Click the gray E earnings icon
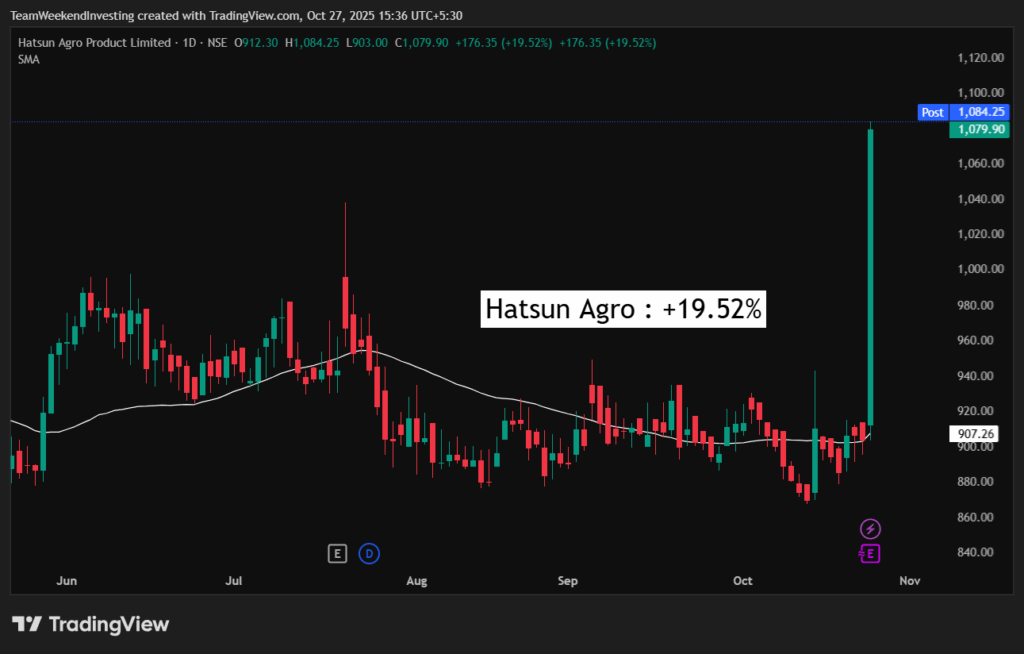Viewport: 1024px width, 654px height. 337,553
